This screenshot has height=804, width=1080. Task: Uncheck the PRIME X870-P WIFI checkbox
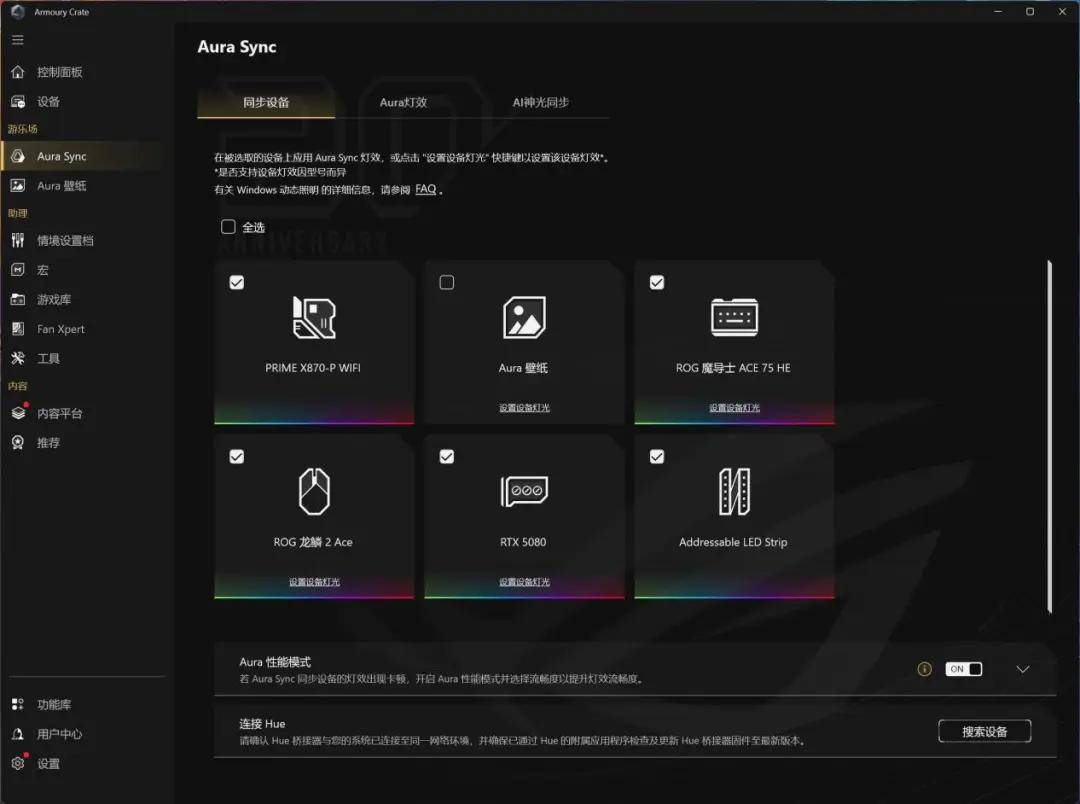point(237,282)
